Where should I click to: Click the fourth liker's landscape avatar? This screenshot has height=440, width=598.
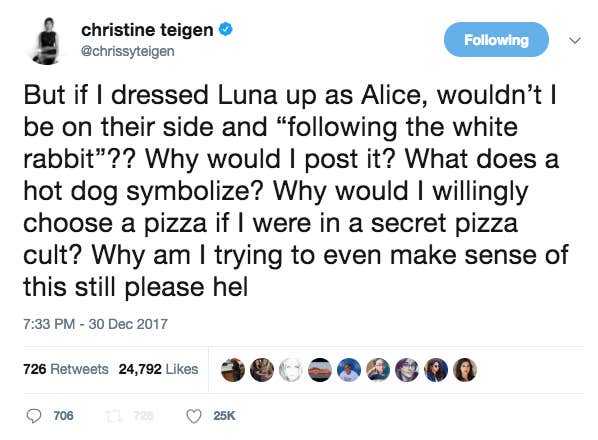(x=320, y=370)
